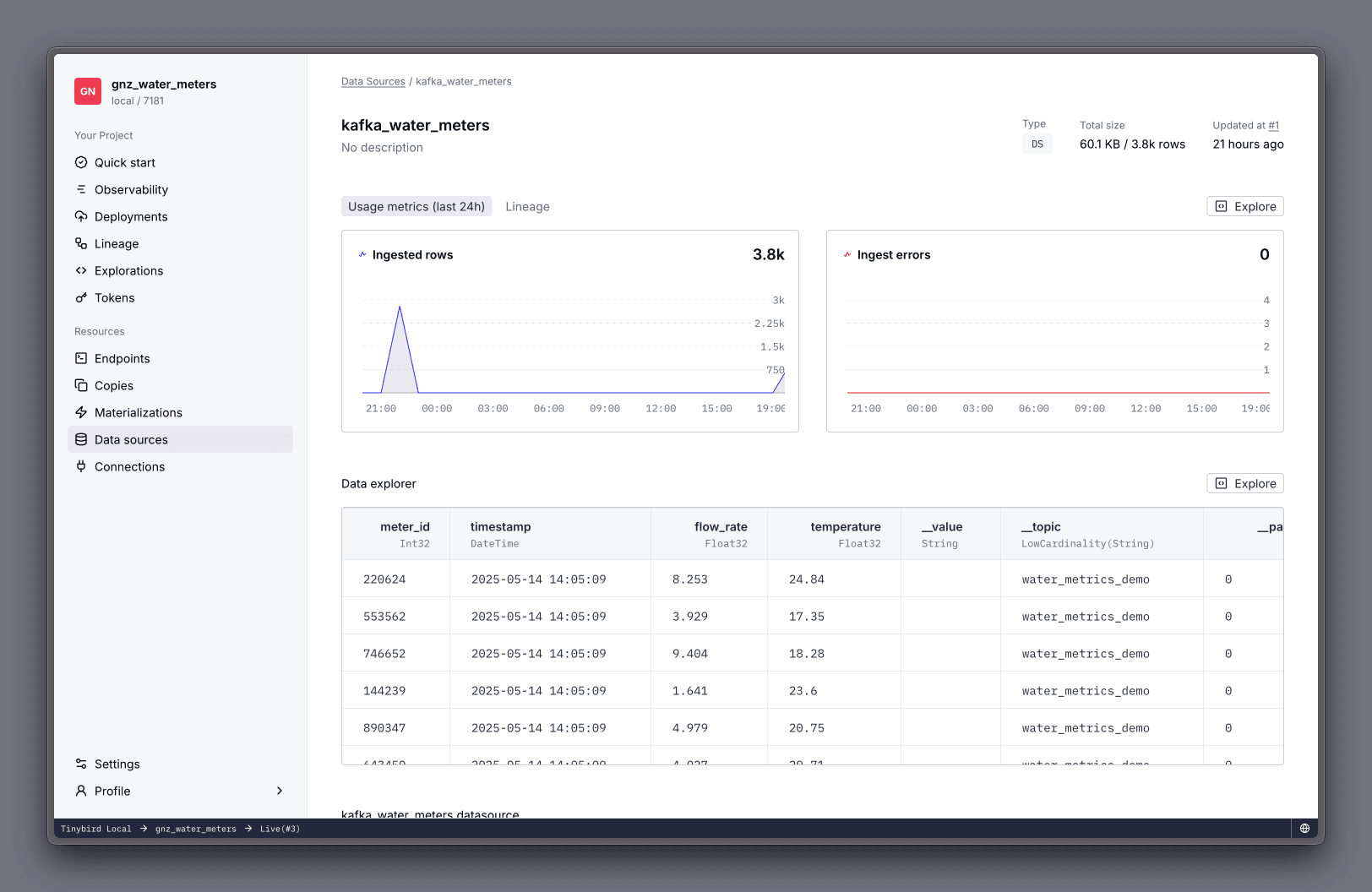Switch to the Lineage tab
1372x892 pixels.
pos(527,207)
